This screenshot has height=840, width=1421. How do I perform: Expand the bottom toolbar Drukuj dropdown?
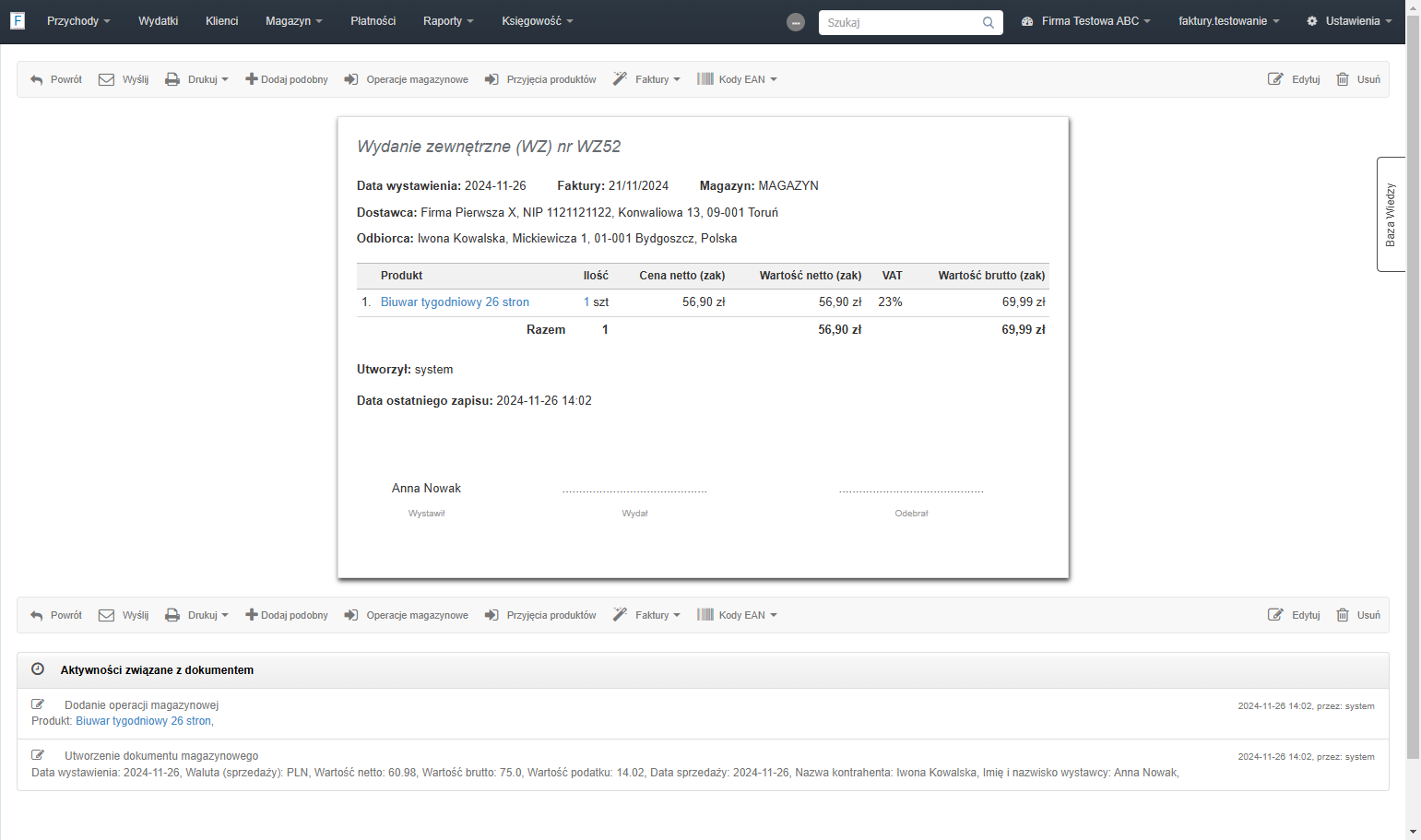(x=196, y=615)
